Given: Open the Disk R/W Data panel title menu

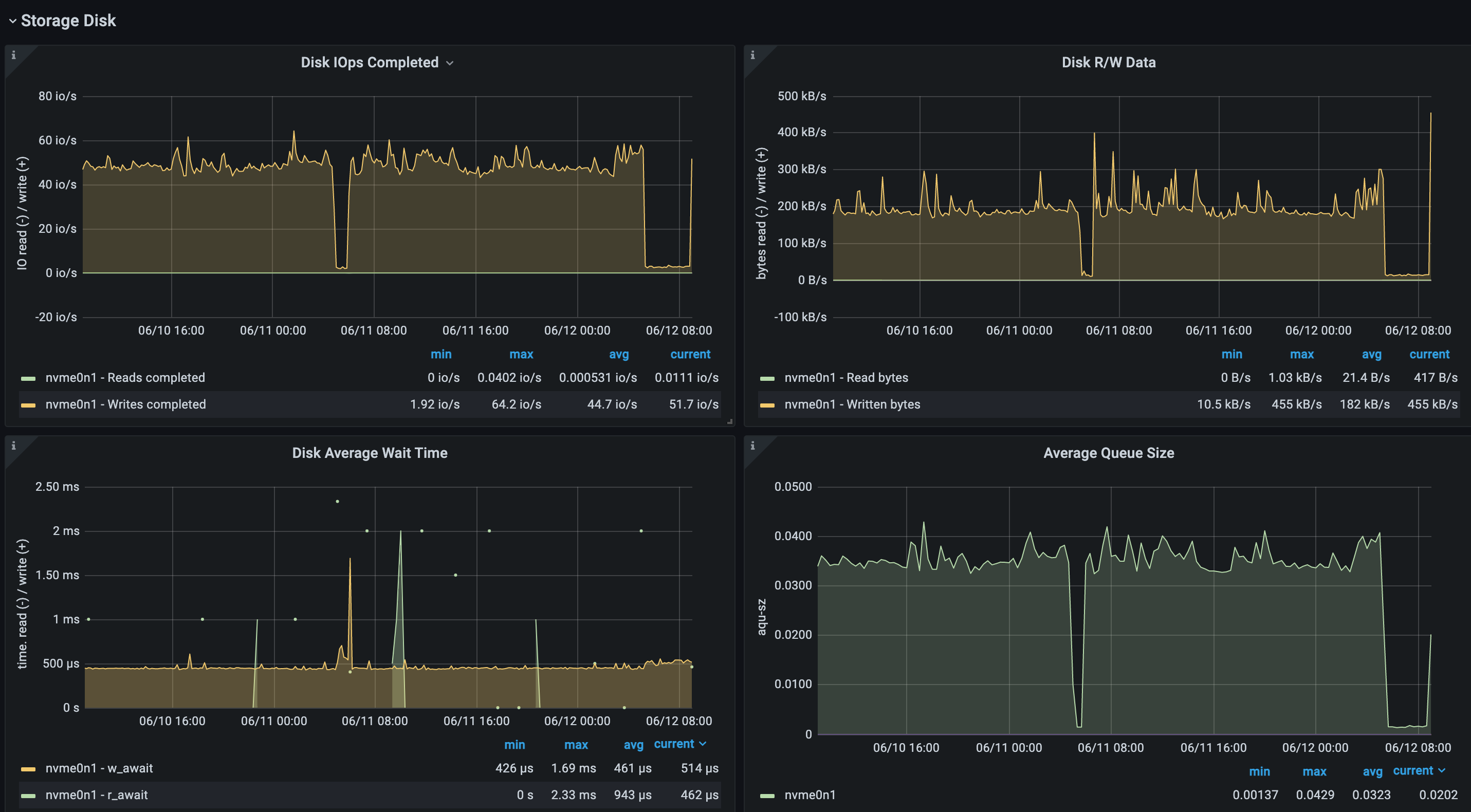Looking at the screenshot, I should point(1108,62).
